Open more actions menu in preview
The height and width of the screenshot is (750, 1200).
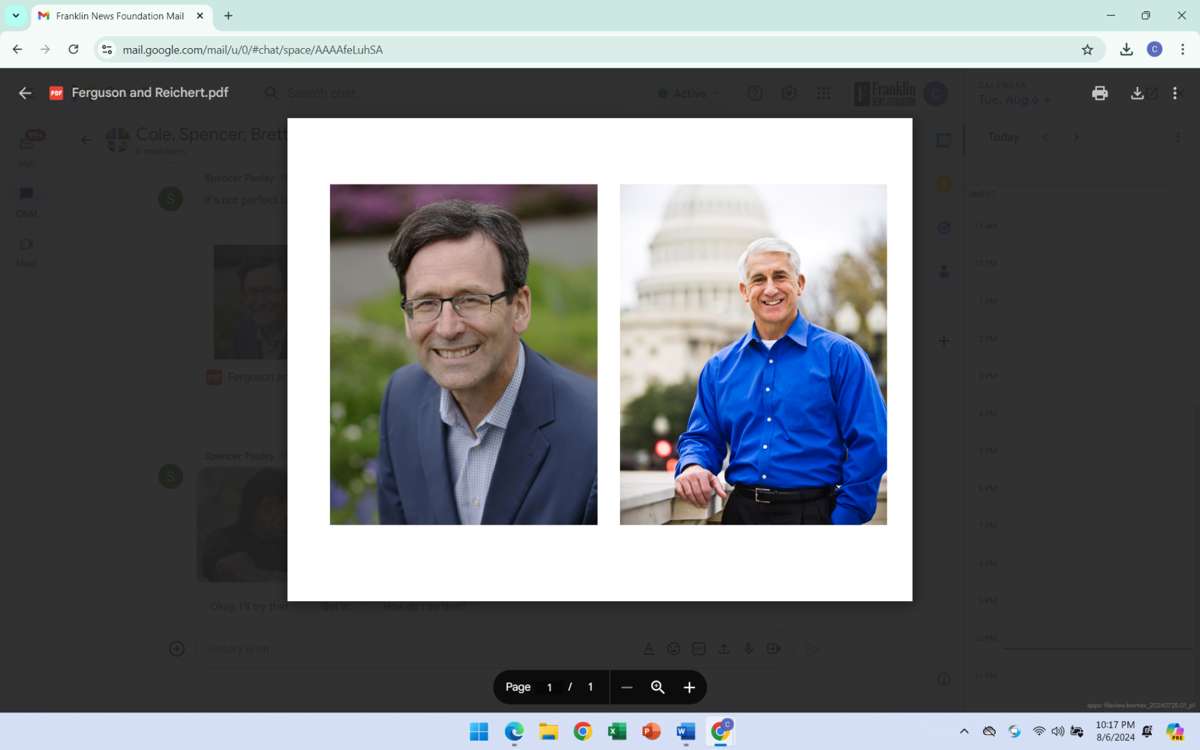pyautogui.click(x=1175, y=93)
